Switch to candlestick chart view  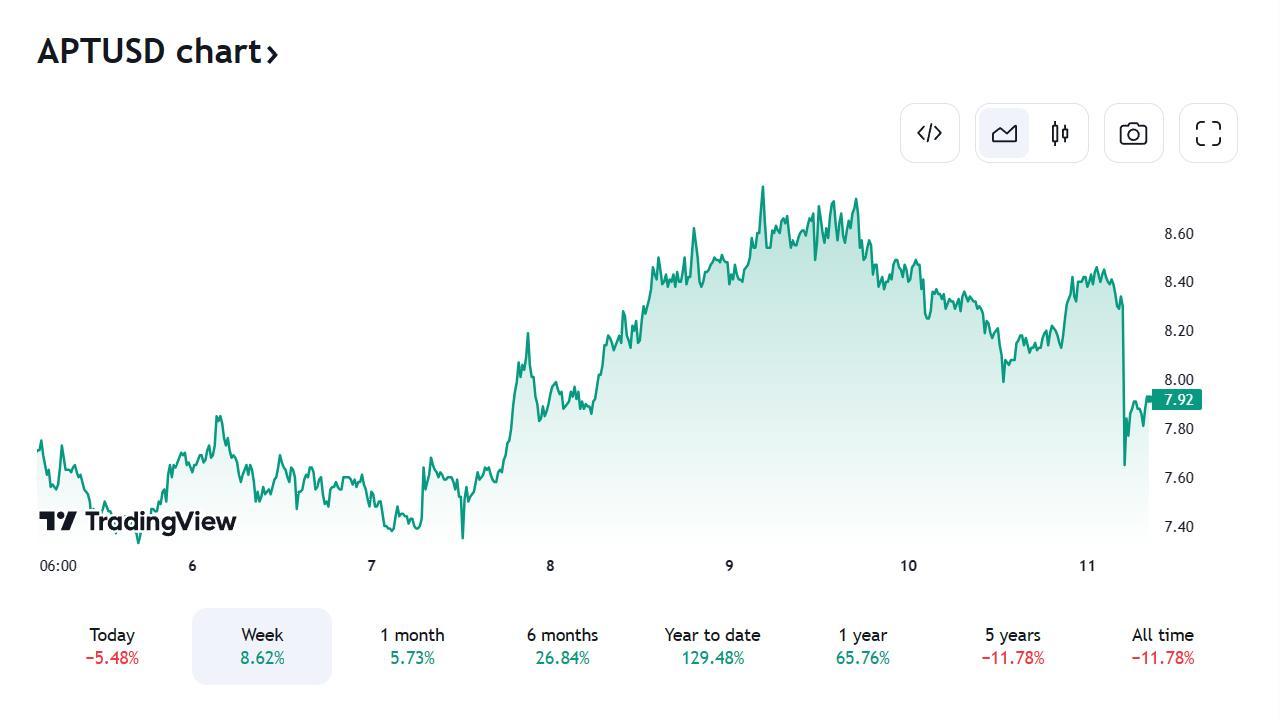pos(1060,133)
